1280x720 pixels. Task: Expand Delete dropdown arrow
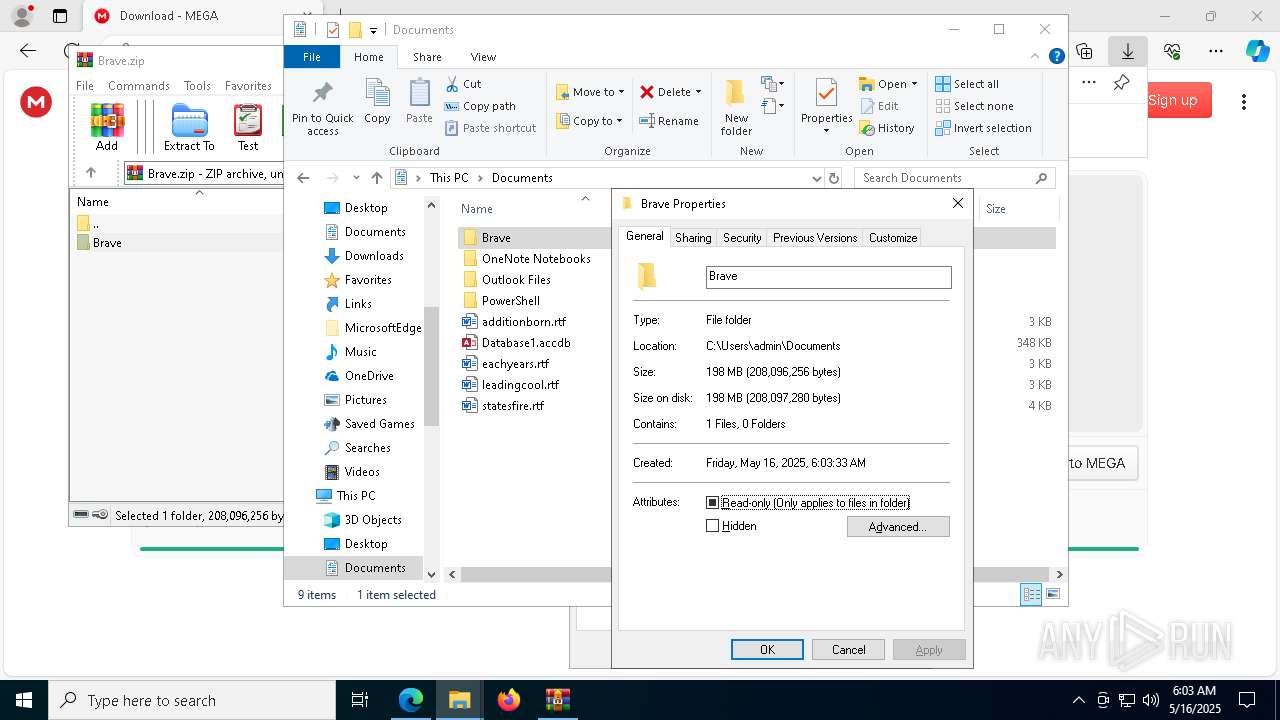click(x=698, y=92)
